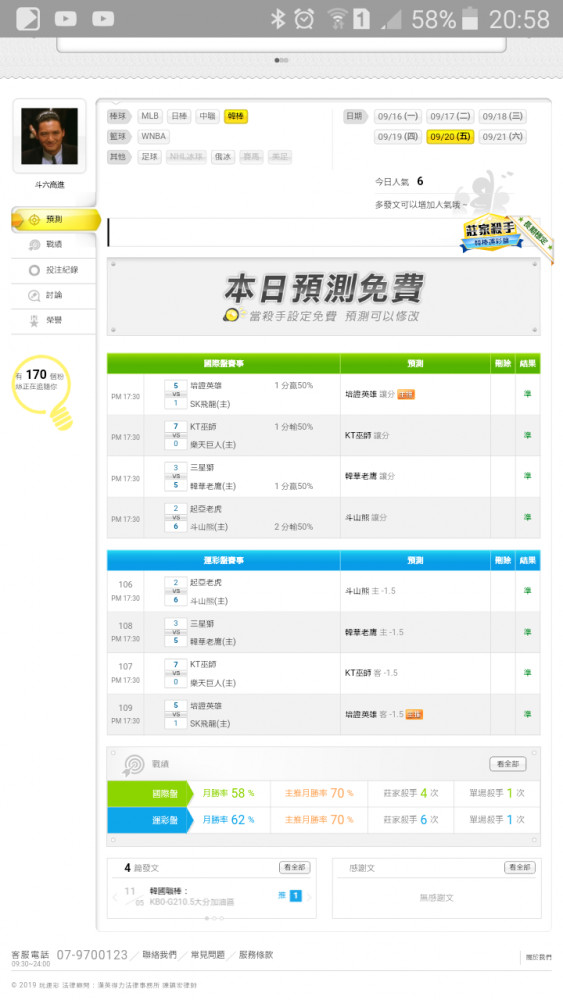Open 投注紀錄 in the sidebar
The image size is (563, 1000).
point(54,270)
